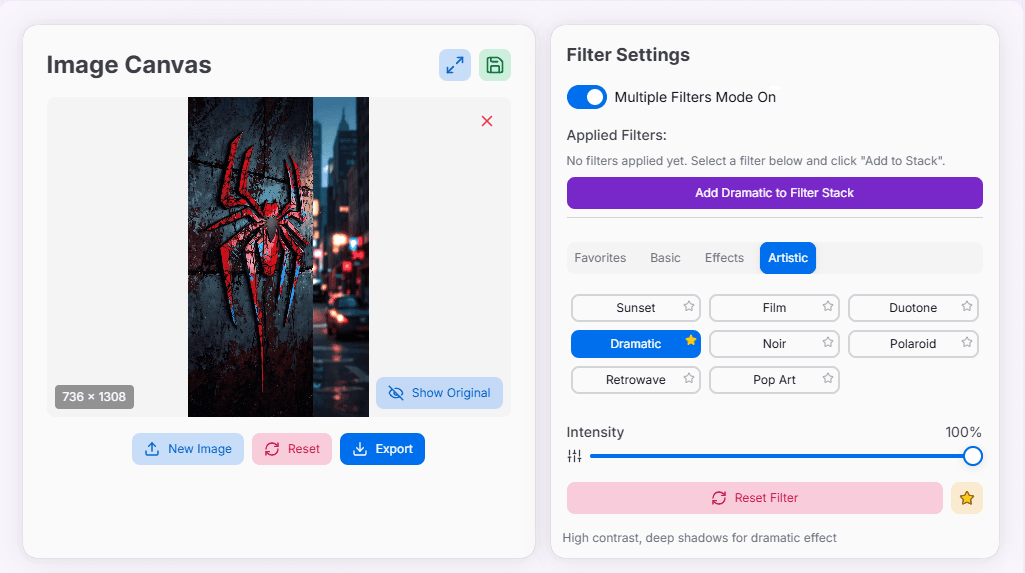
Task: Toggle Show Original preview
Action: (x=439, y=393)
